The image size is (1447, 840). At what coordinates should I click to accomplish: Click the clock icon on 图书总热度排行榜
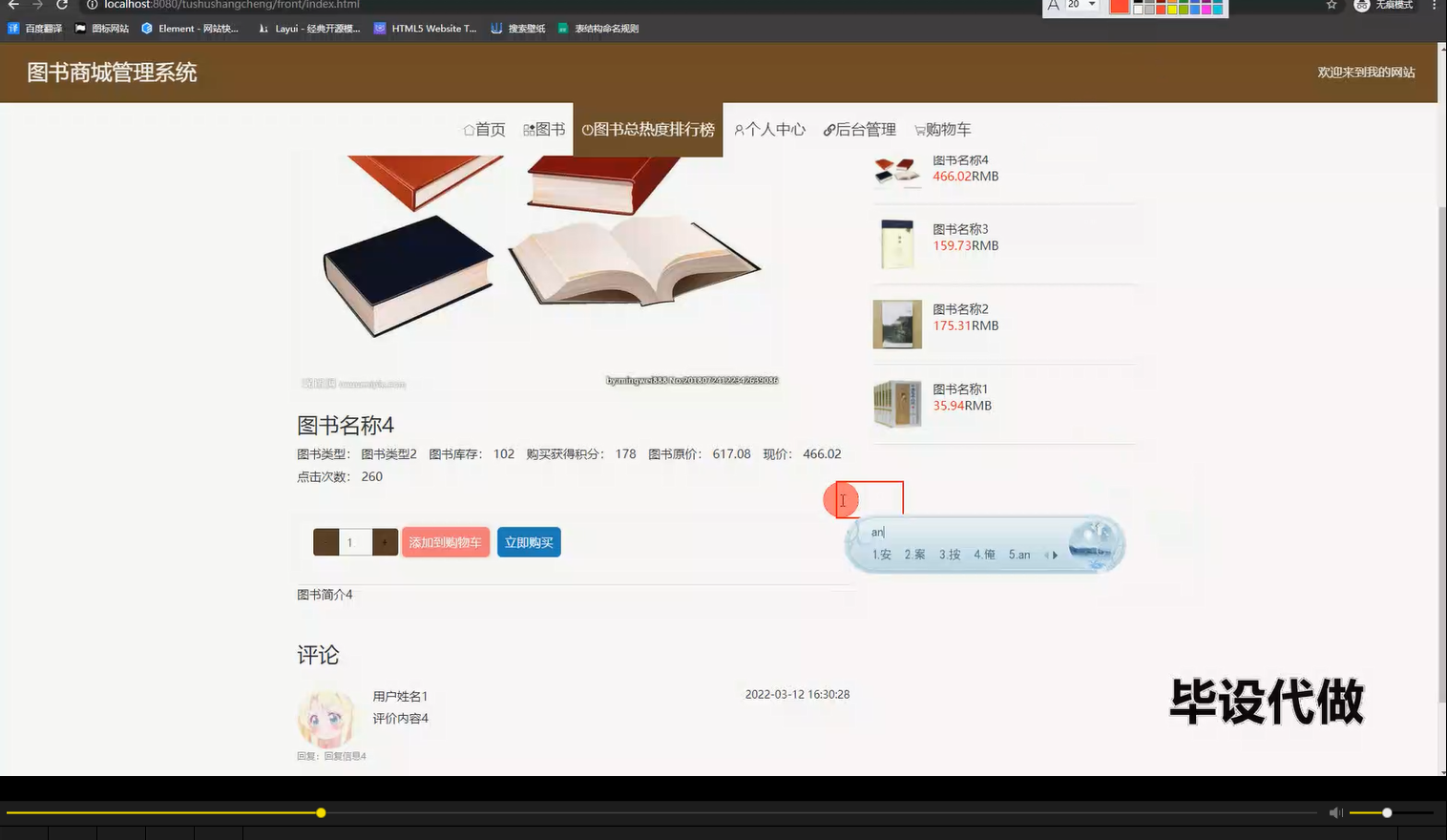point(587,129)
